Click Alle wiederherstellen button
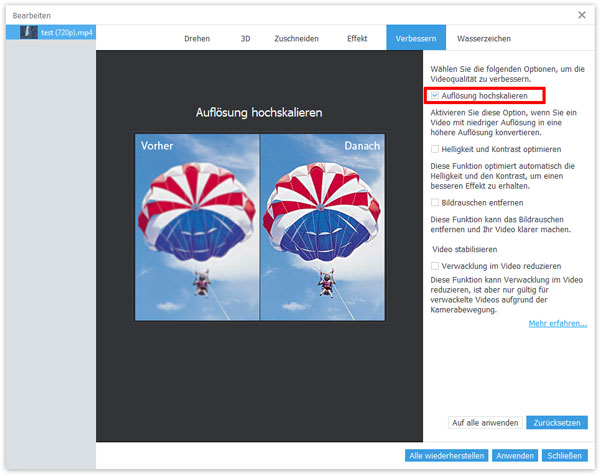 point(446,455)
